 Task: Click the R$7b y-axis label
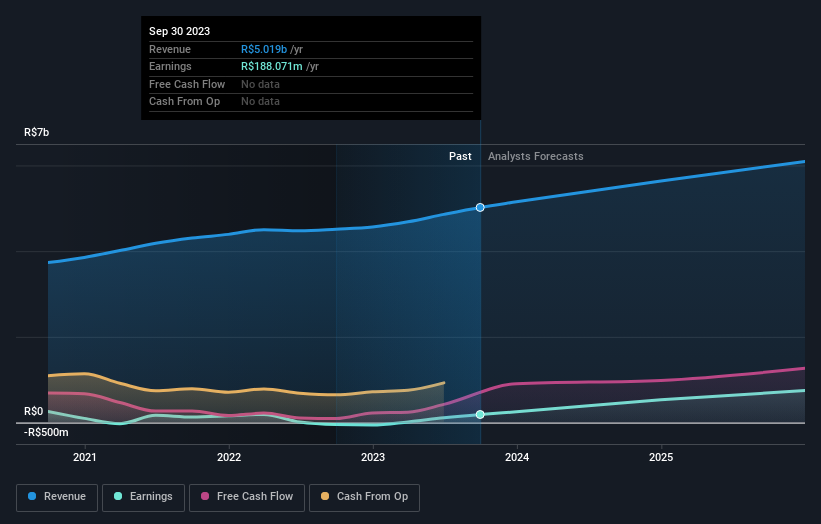click(x=37, y=132)
